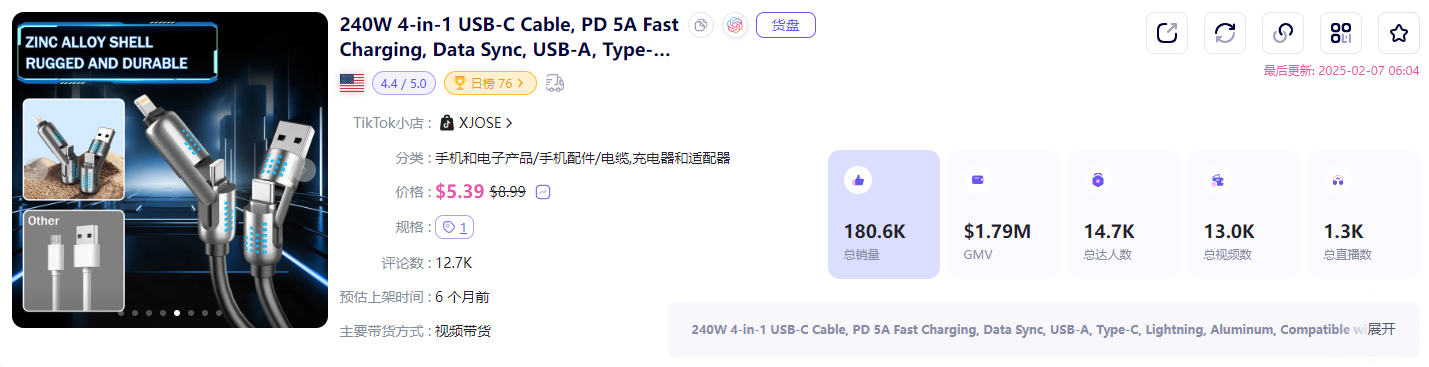Viewport: 1429px width, 367px height.
Task: Select the 总视频数 13.0K card
Action: [1244, 214]
